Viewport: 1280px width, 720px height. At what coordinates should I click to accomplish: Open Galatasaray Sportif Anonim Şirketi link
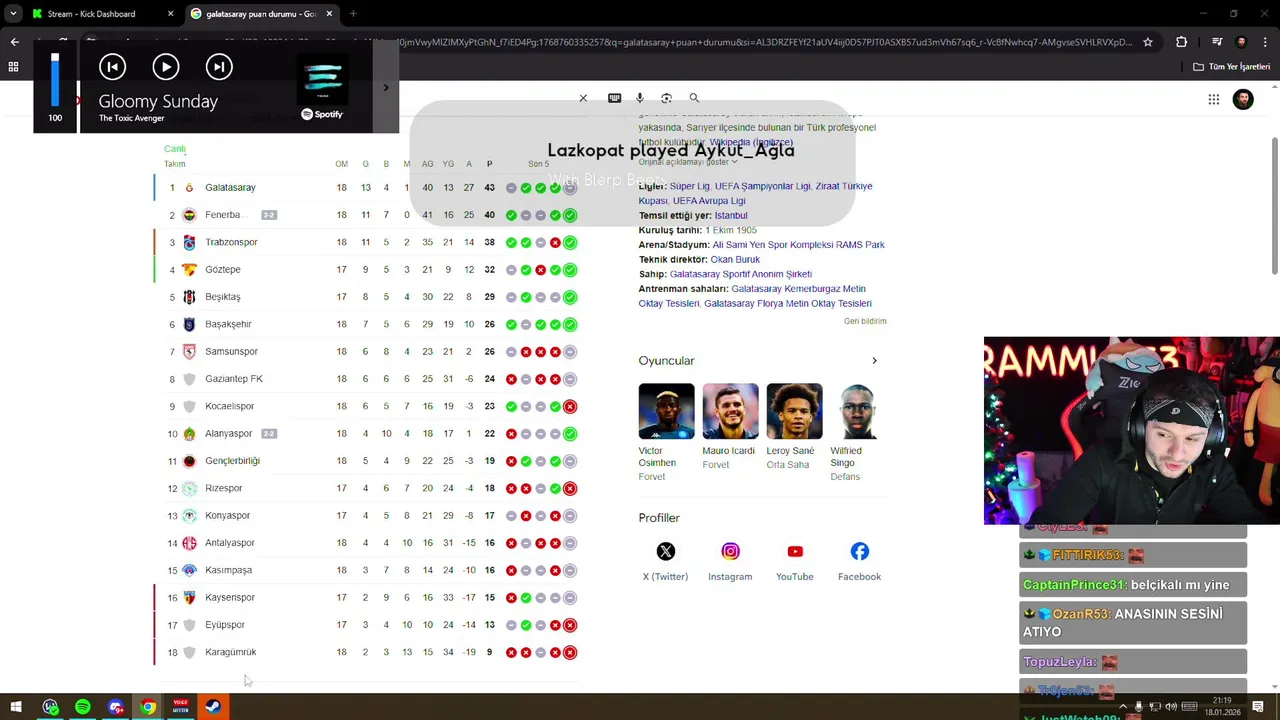pyautogui.click(x=741, y=274)
